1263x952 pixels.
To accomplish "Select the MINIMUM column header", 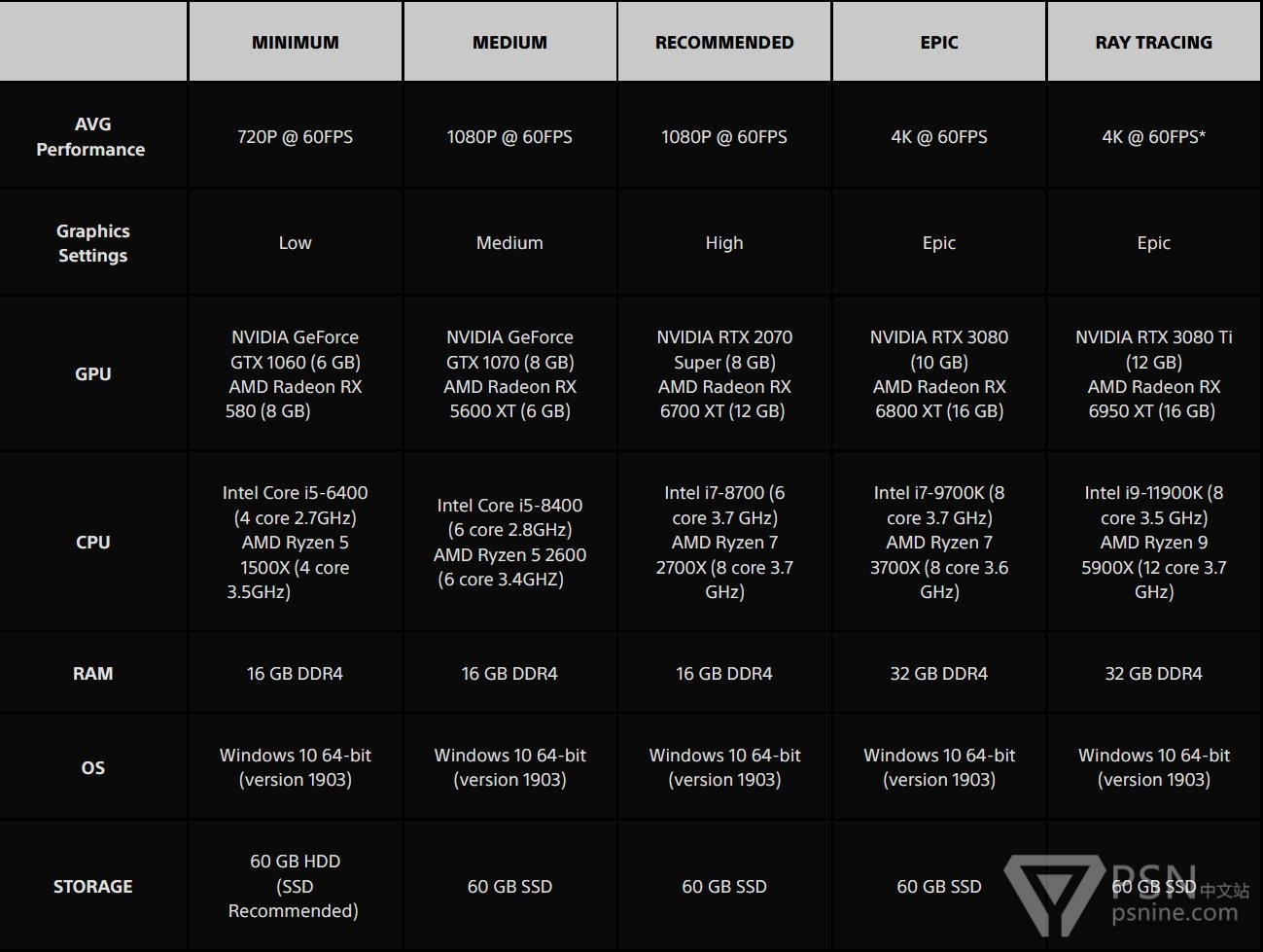I will (x=296, y=43).
